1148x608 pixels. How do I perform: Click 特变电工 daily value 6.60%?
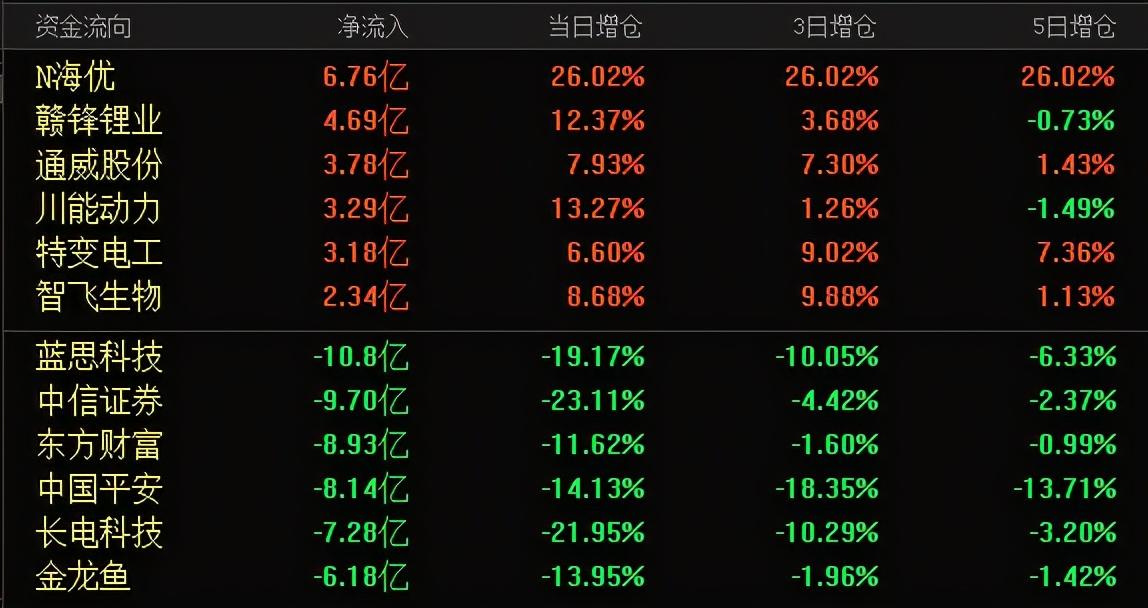tap(605, 252)
